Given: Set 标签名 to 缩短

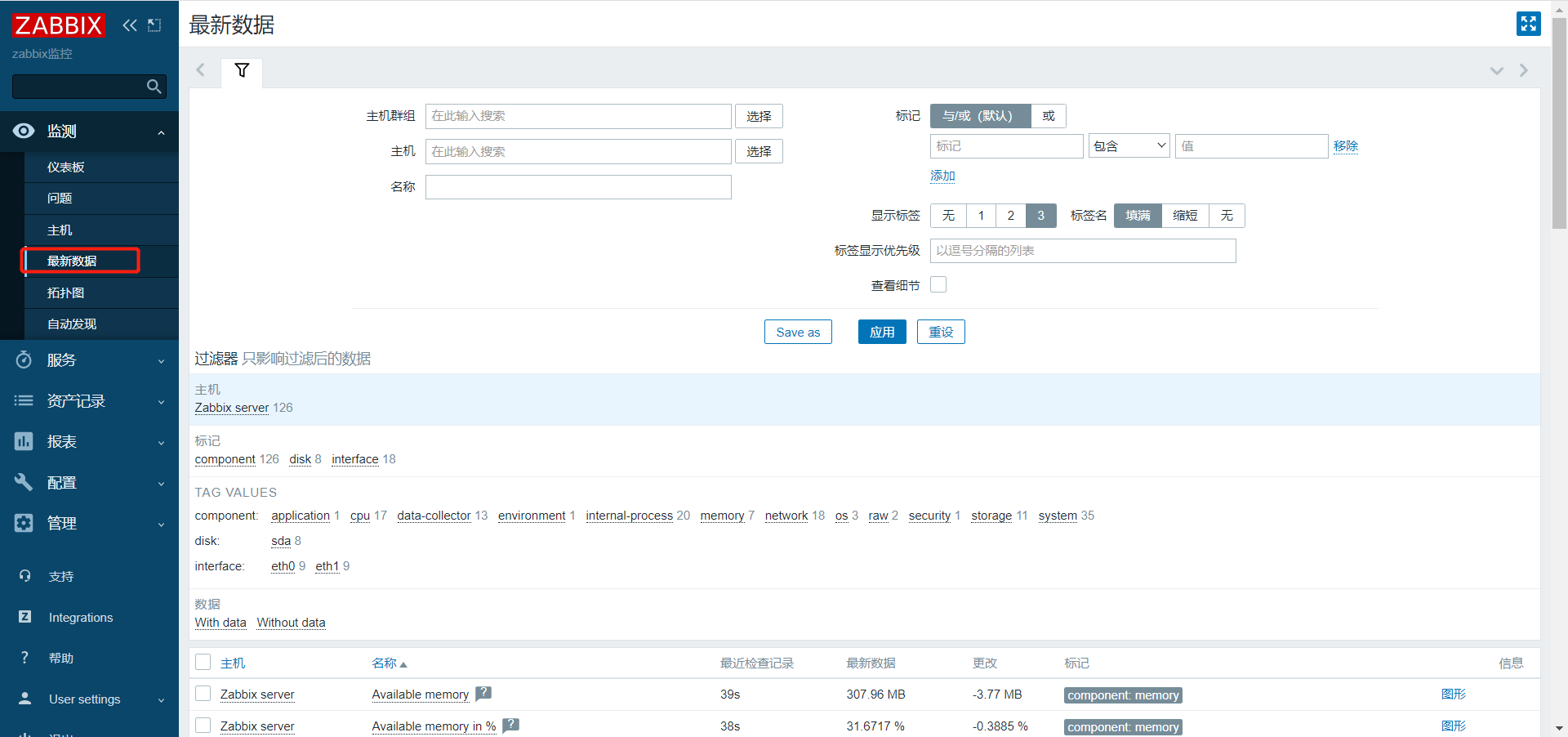Looking at the screenshot, I should 1185,216.
